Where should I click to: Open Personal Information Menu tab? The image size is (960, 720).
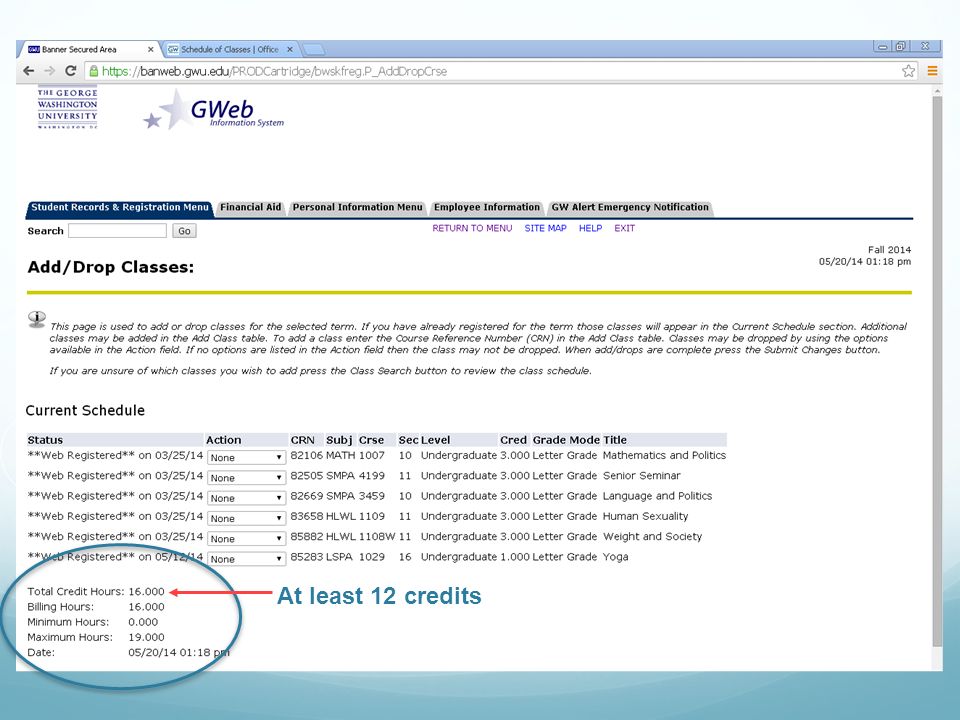358,208
